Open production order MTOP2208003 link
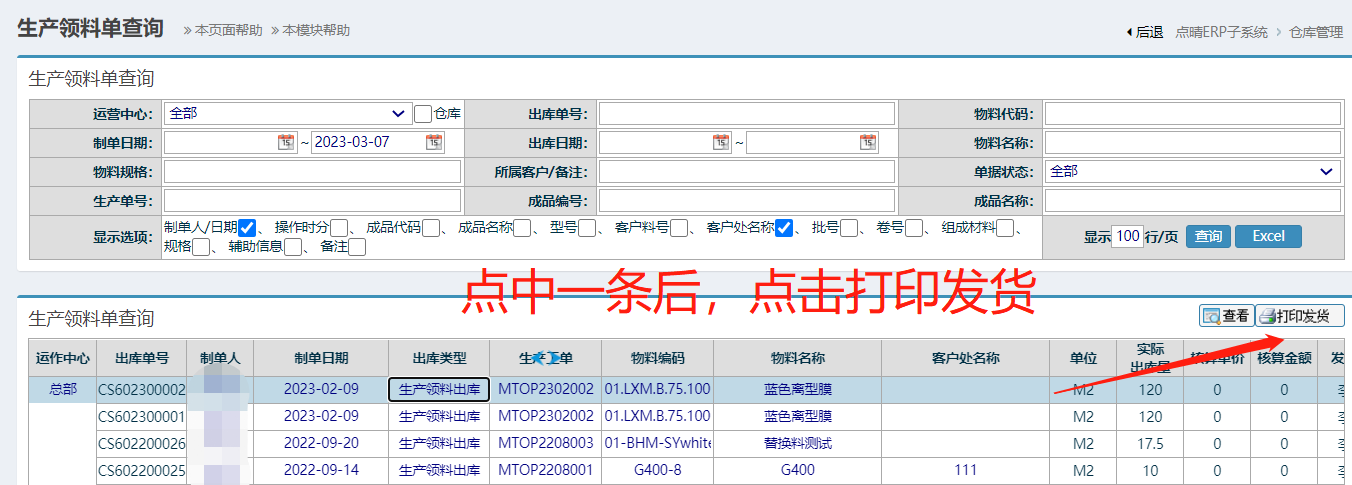This screenshot has width=1352, height=485. point(546,443)
